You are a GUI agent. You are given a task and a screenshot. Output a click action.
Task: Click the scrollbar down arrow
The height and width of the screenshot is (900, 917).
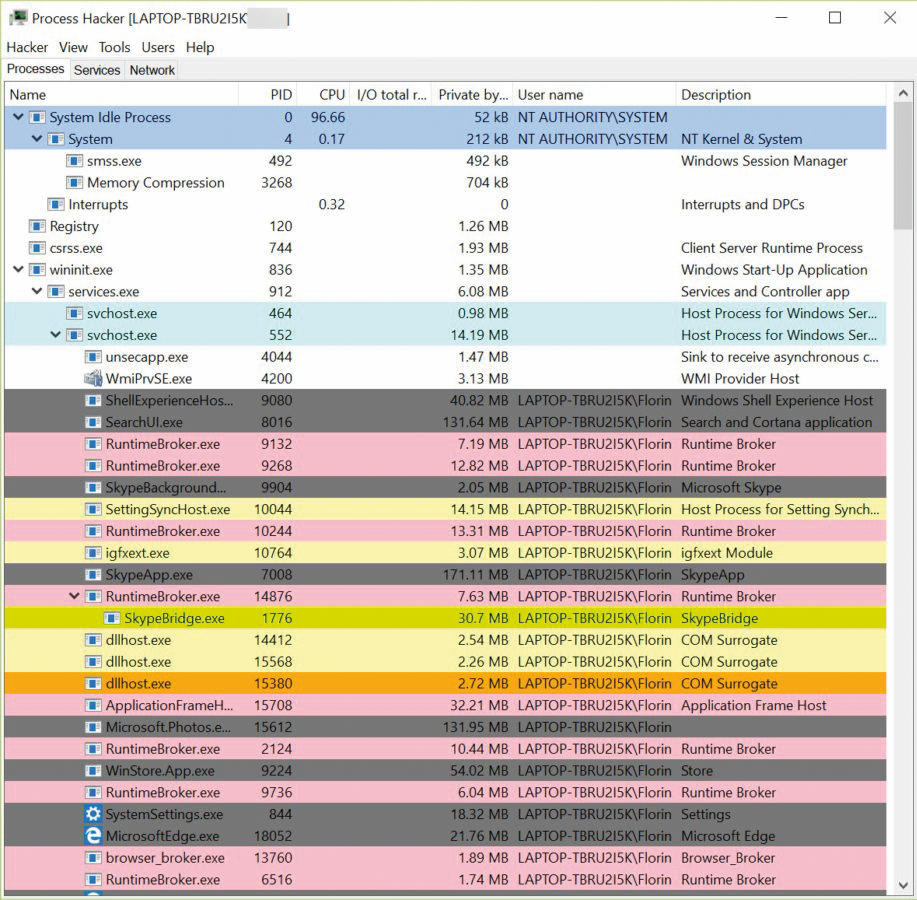(903, 885)
